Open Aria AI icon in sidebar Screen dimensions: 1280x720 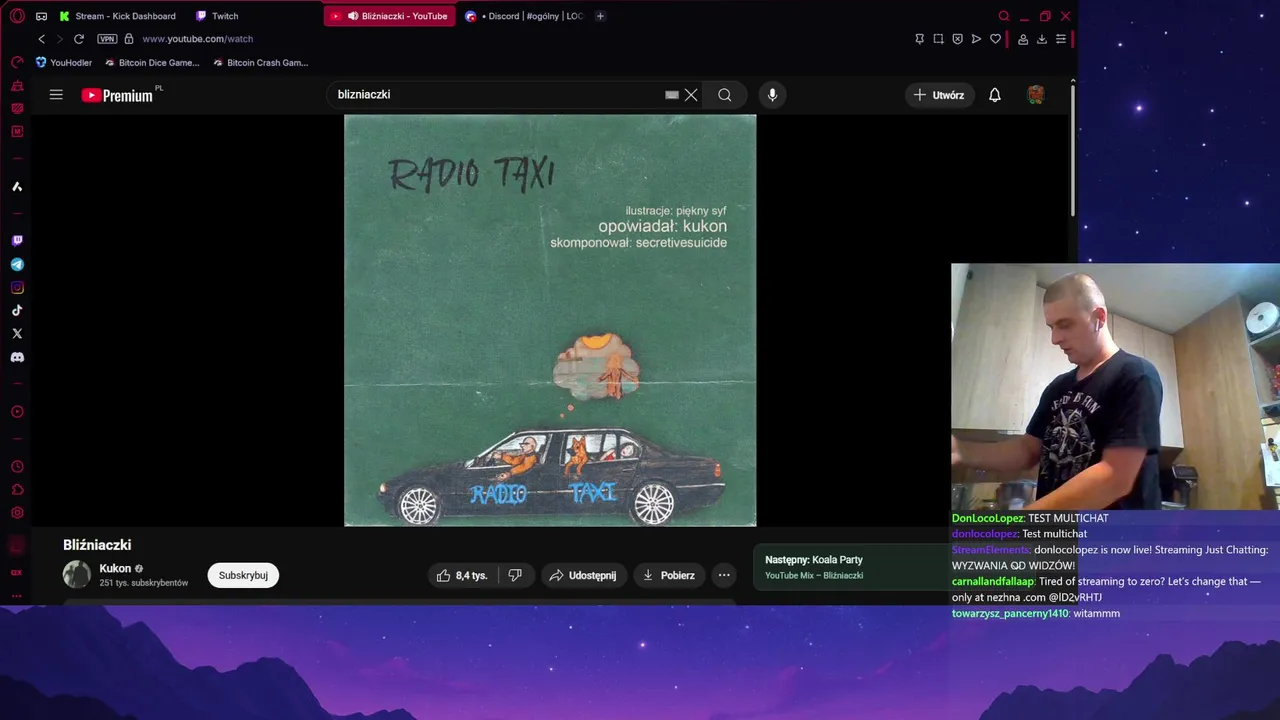pos(17,187)
